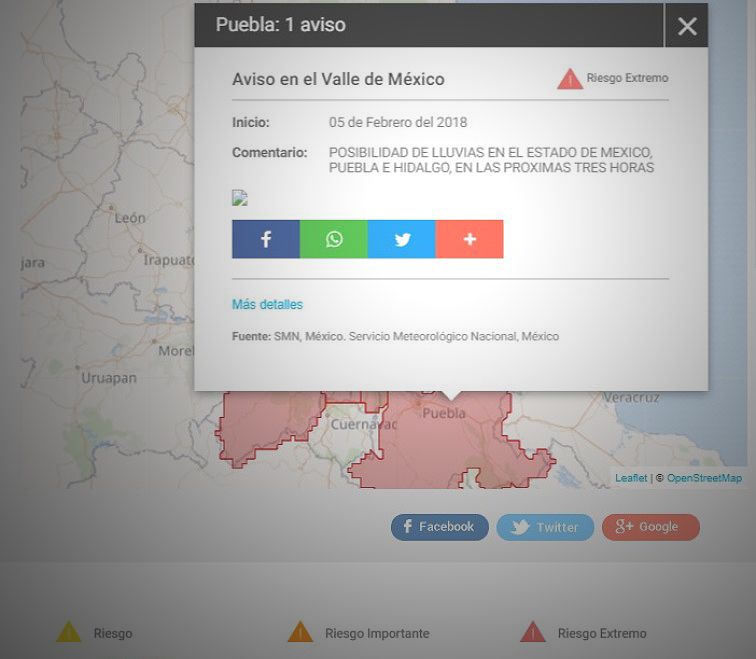Click the León city label on map
The height and width of the screenshot is (659, 756).
tap(130, 218)
